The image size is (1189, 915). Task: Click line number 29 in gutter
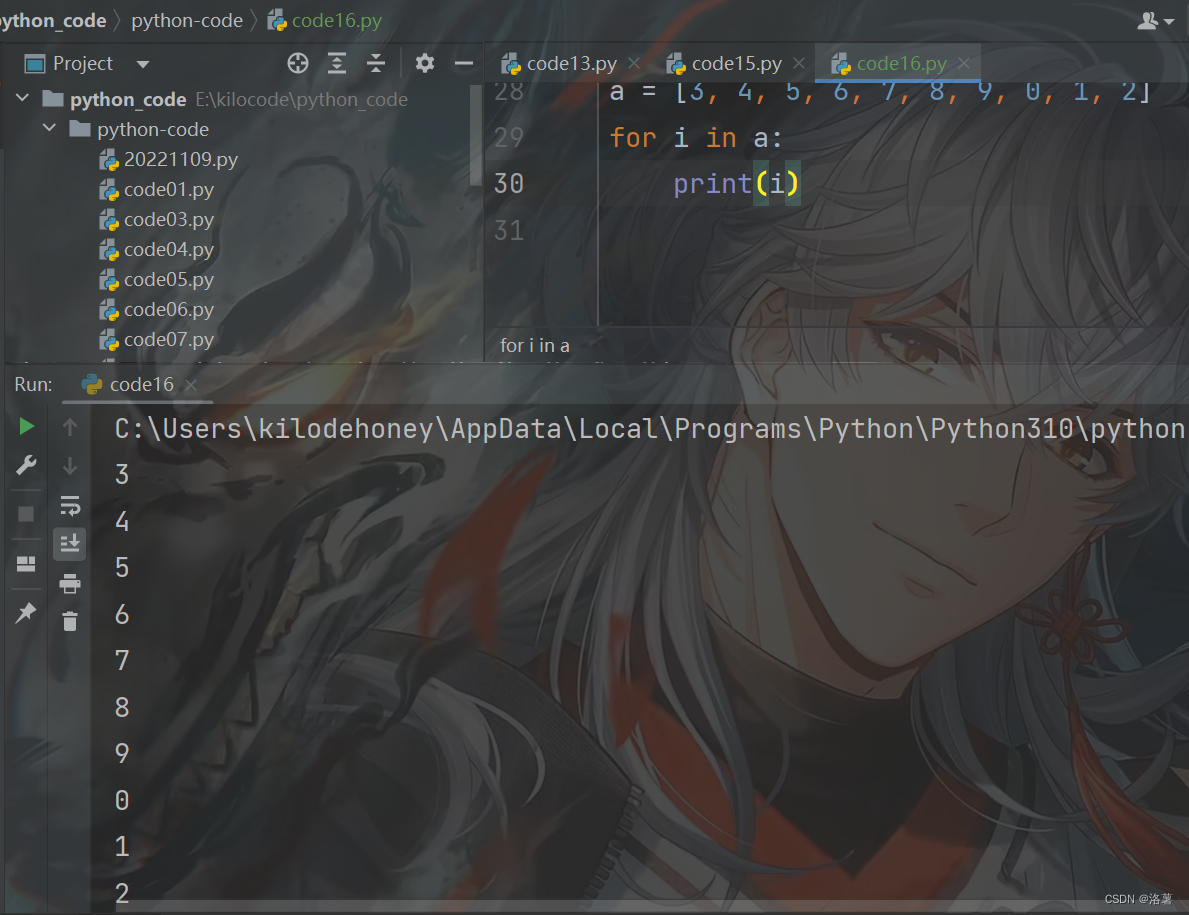pyautogui.click(x=509, y=137)
